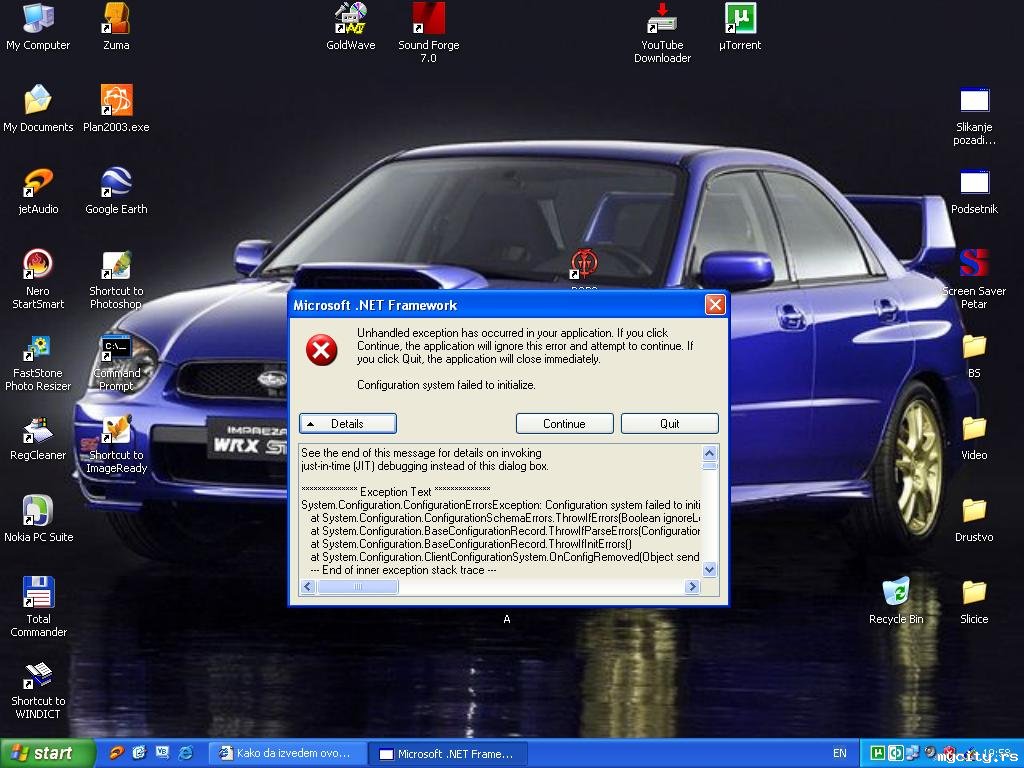
Task: Open Slikanje pozadi... desktop file
Action: click(x=974, y=115)
